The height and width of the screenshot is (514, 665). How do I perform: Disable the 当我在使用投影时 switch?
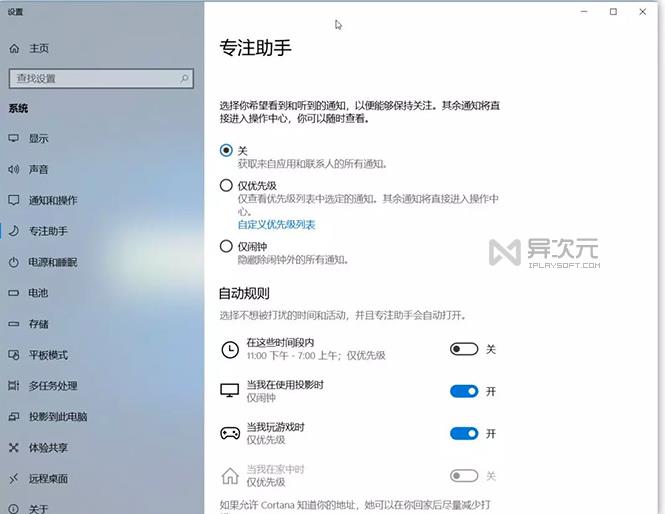tap(464, 391)
